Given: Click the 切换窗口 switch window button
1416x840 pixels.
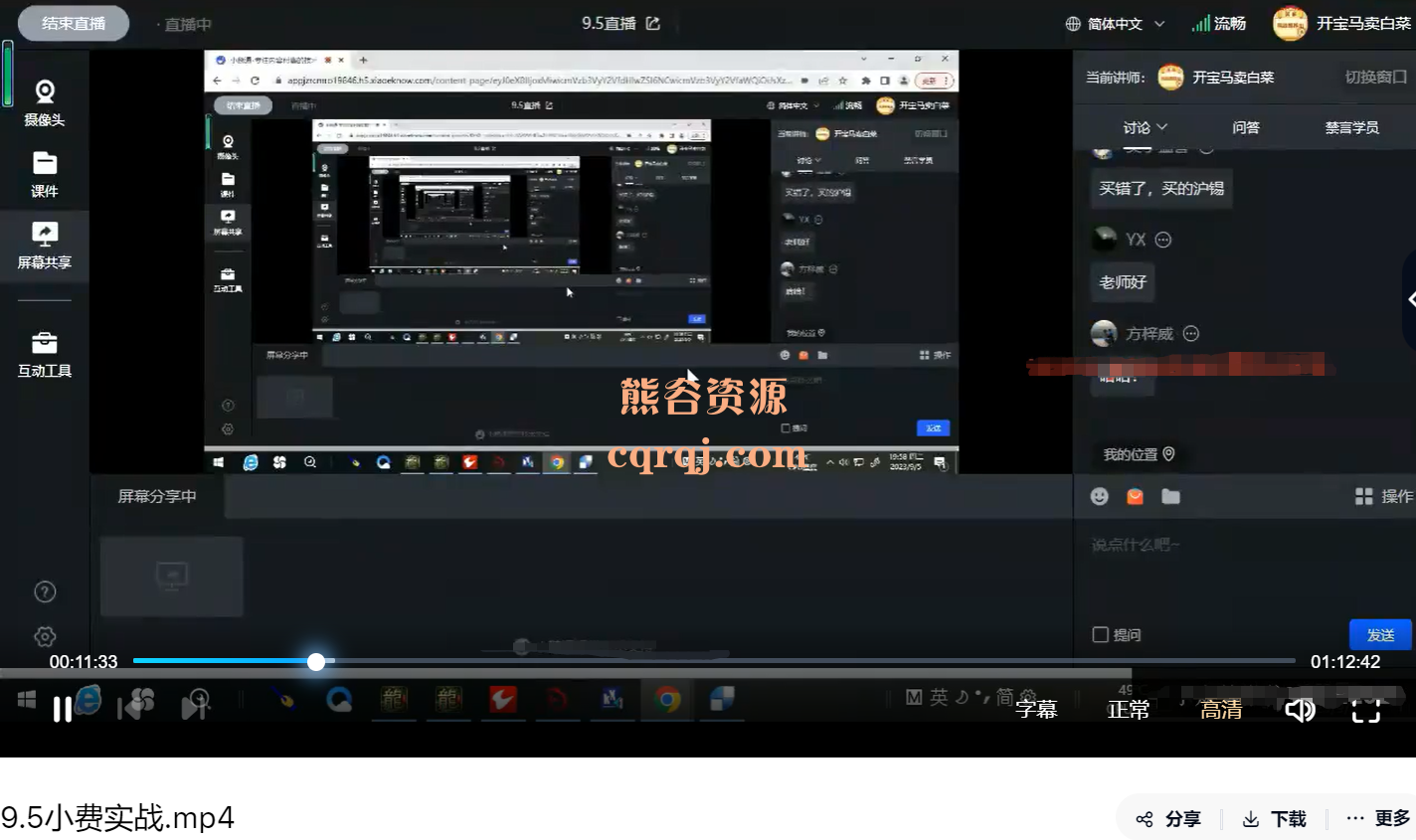Looking at the screenshot, I should tap(1376, 77).
